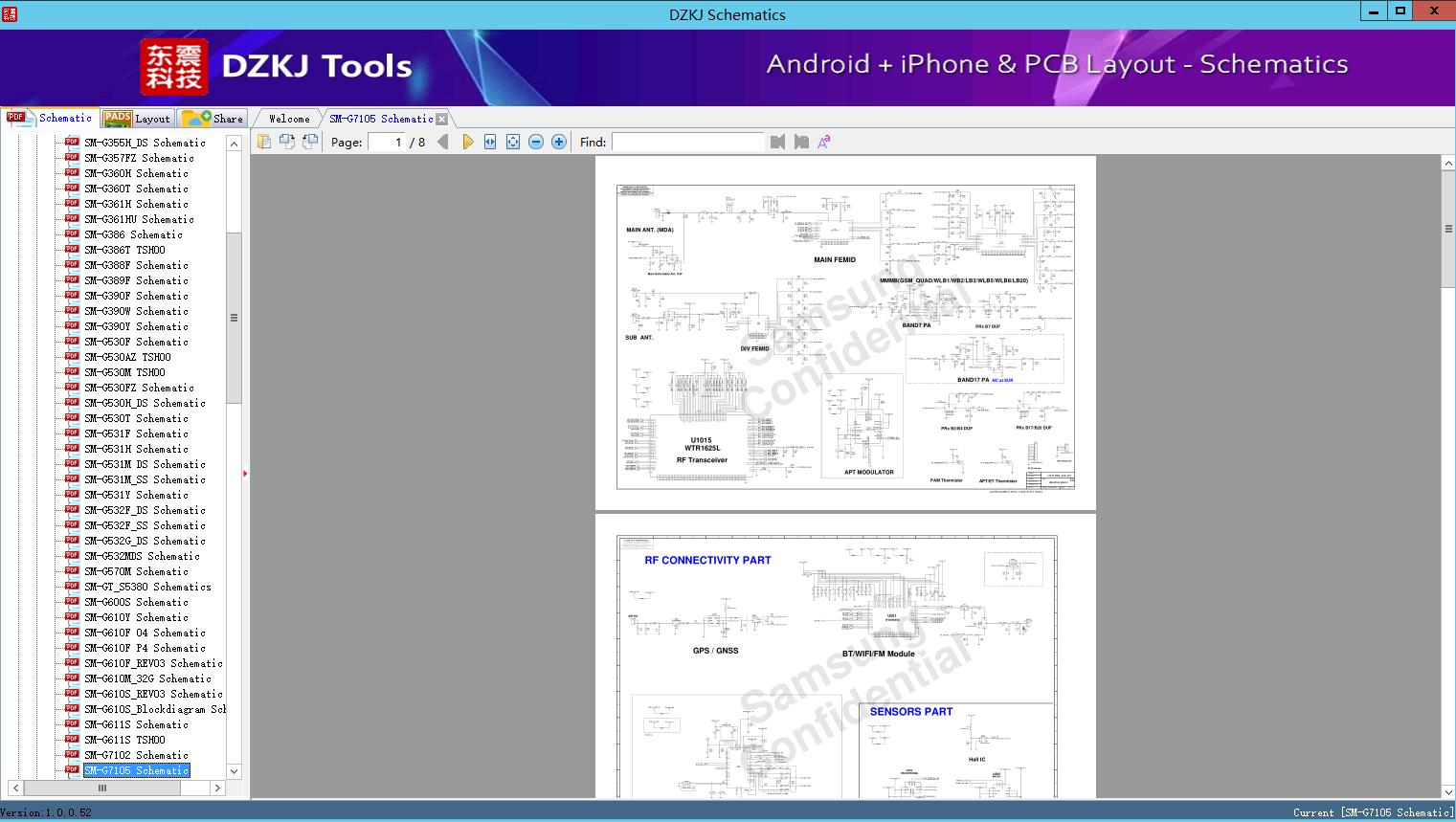Click tree list scroll down arrow
1456x822 pixels.
coord(234,771)
